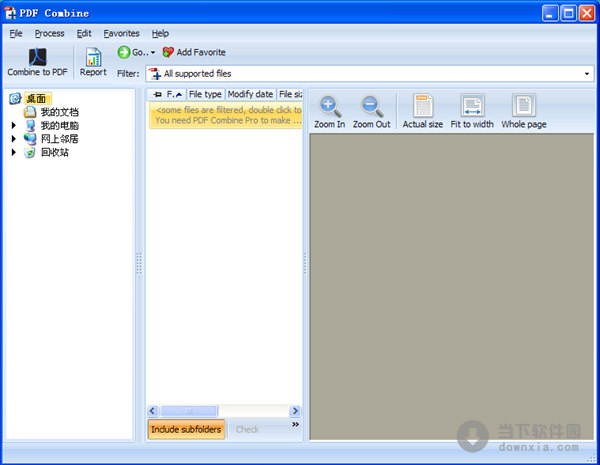Switch preview to Whole page
This screenshot has width=600, height=465.
pyautogui.click(x=524, y=111)
